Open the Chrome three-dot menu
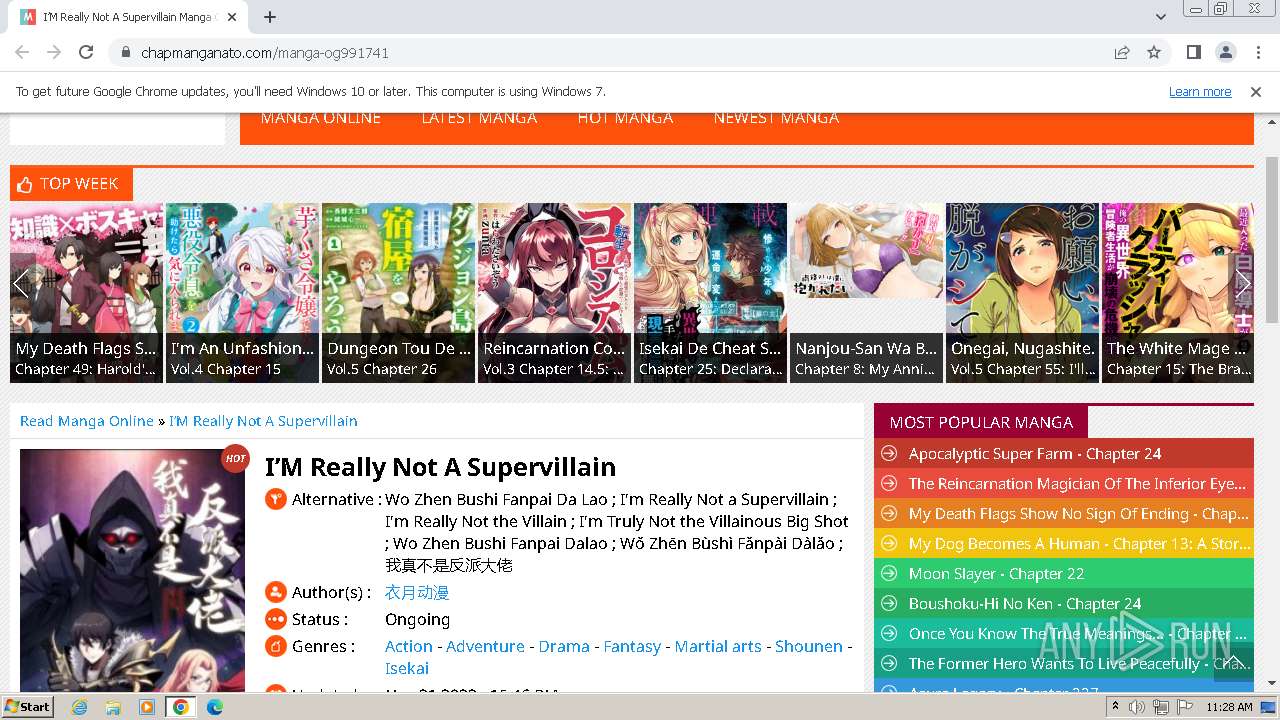The width and height of the screenshot is (1280, 720). click(1257, 52)
